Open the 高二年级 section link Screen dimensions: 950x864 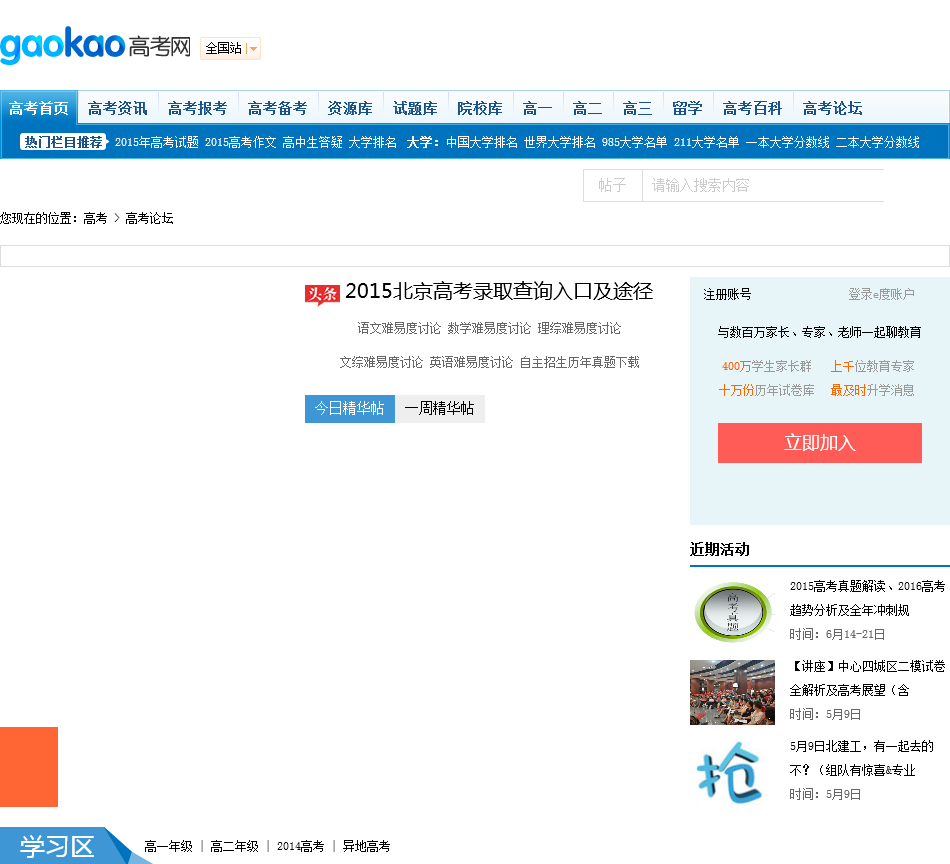(x=234, y=846)
